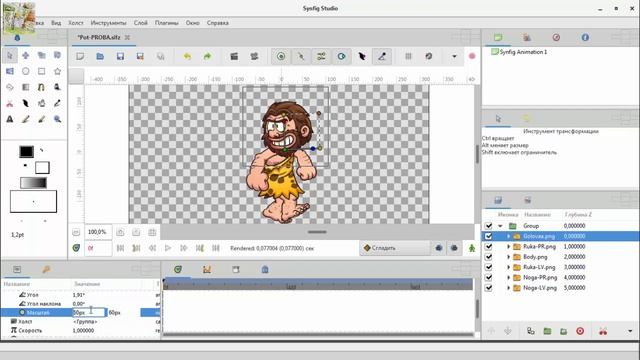Screen dimensions: 640x360
Task: Play the animation
Action: coord(168,248)
